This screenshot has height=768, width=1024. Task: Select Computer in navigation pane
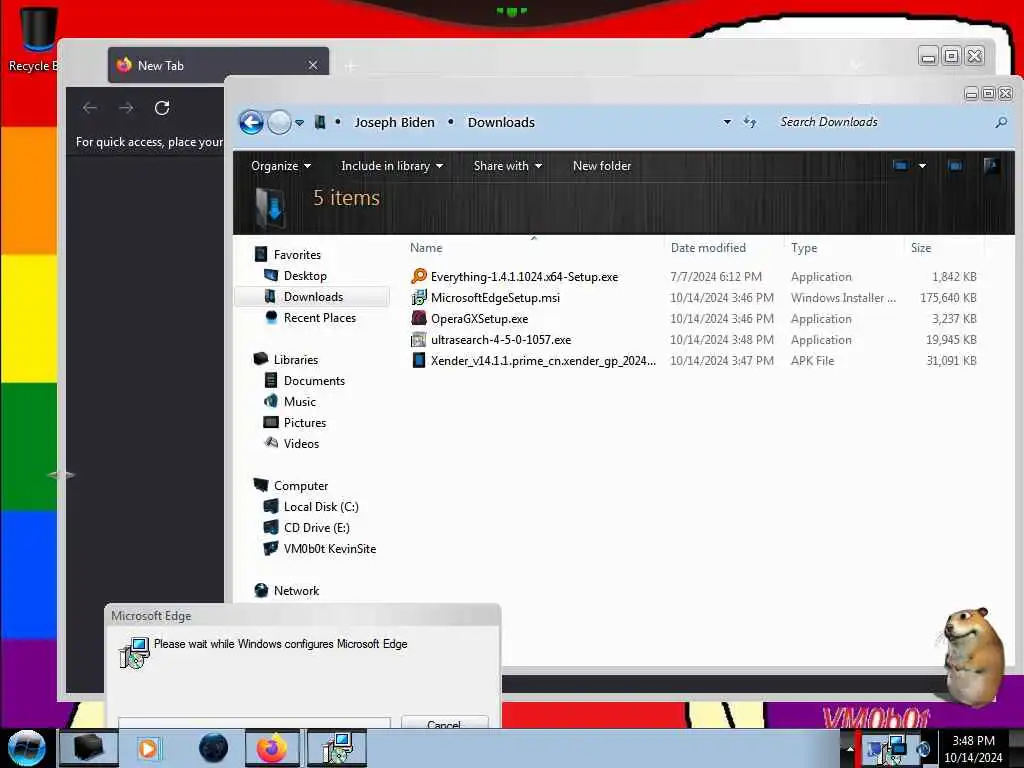300,486
